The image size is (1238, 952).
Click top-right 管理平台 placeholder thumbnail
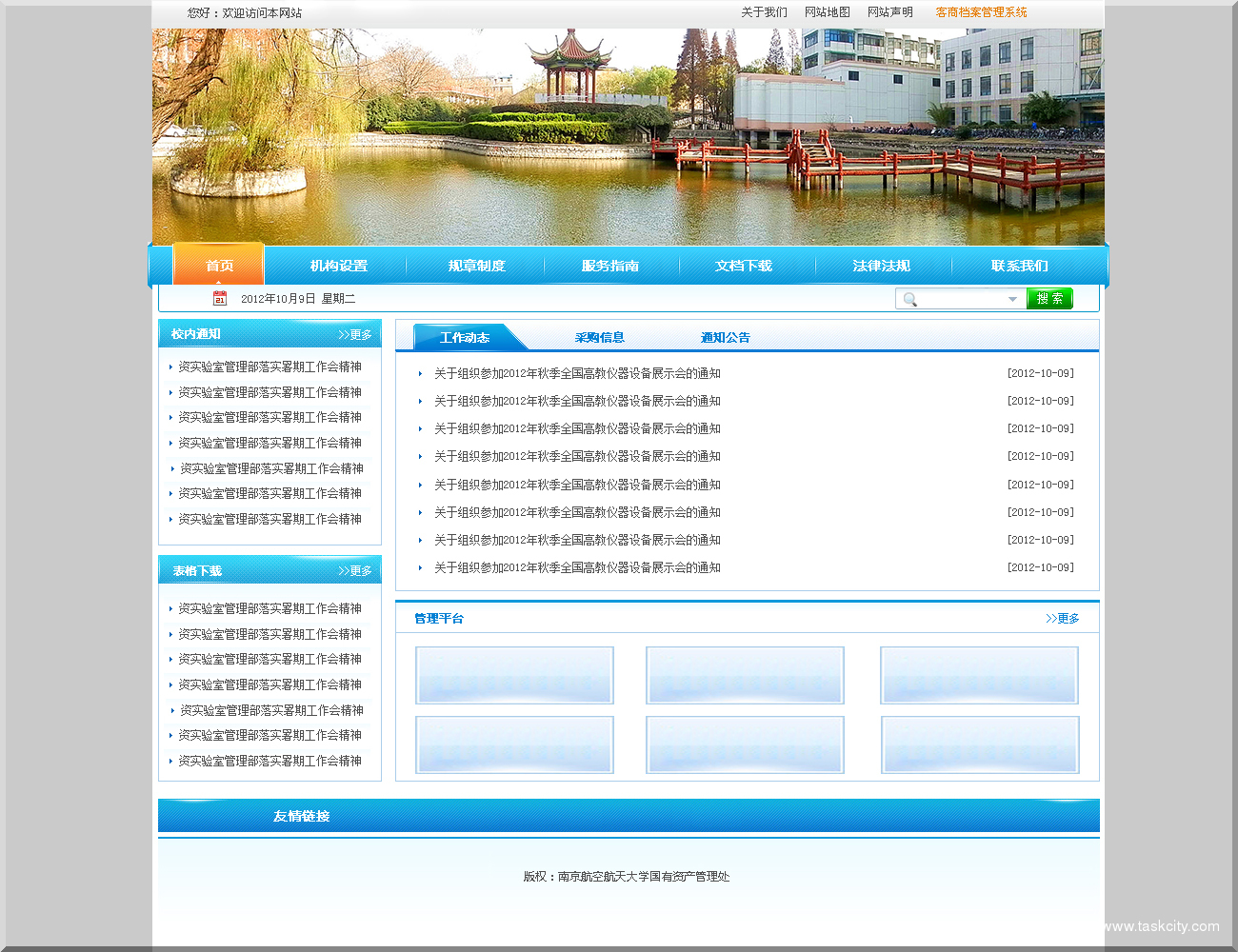(x=979, y=675)
